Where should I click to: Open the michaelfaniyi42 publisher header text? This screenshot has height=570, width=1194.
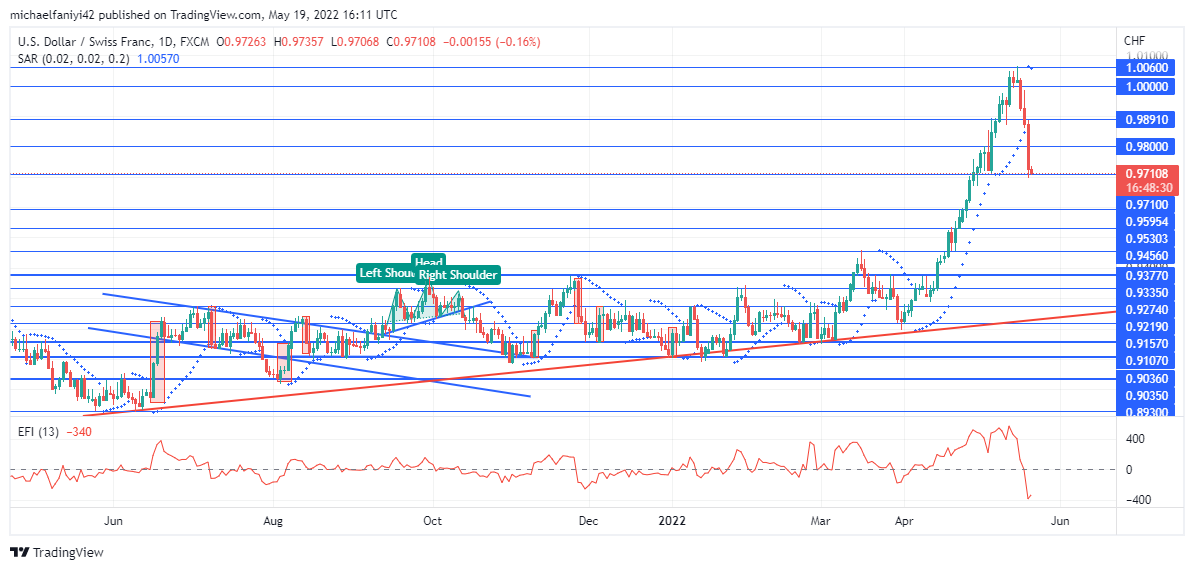point(203,14)
